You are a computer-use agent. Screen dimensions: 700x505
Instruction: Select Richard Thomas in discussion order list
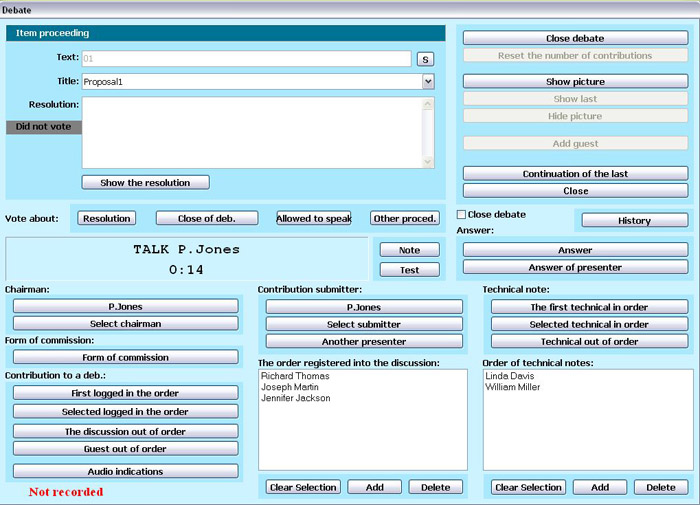(x=290, y=377)
